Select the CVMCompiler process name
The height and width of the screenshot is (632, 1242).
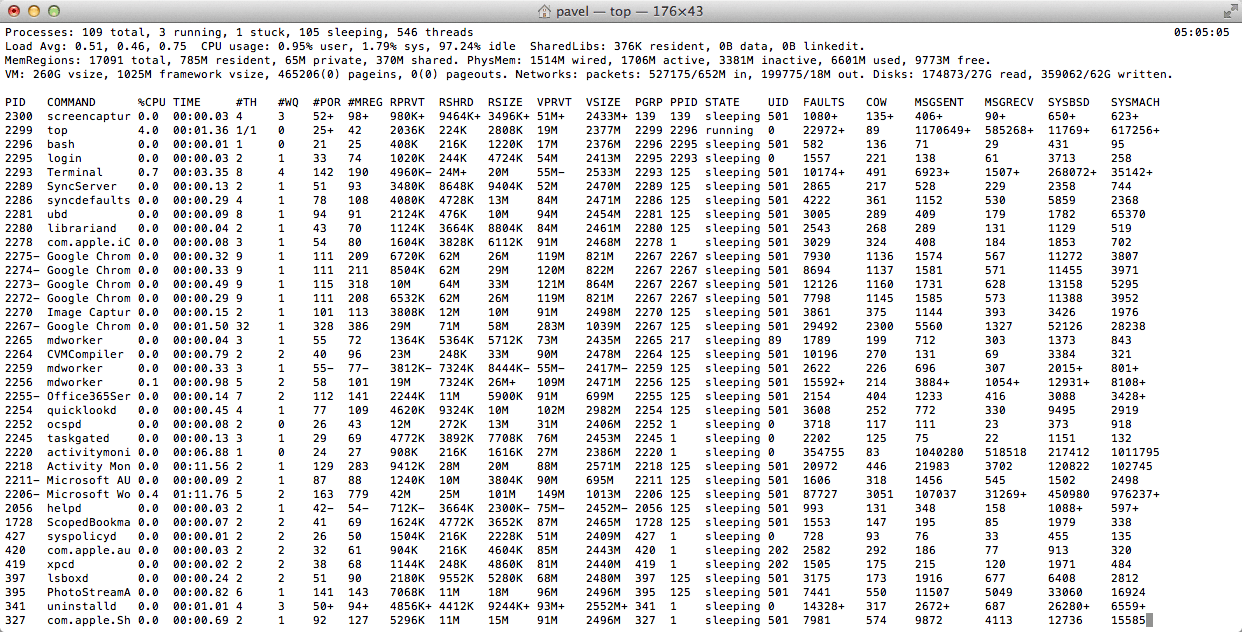(x=85, y=354)
